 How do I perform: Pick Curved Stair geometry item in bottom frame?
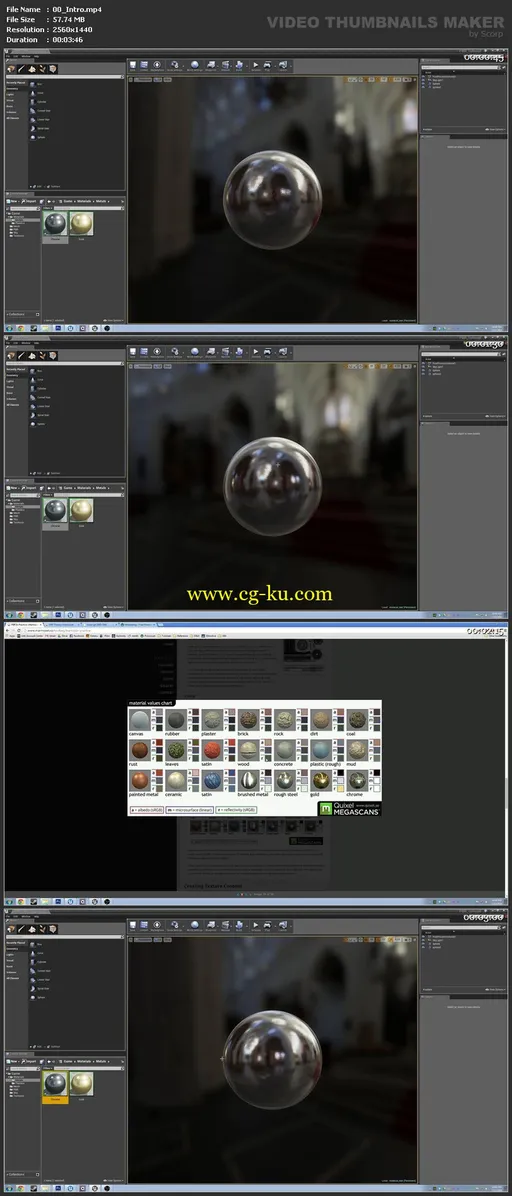(39, 970)
